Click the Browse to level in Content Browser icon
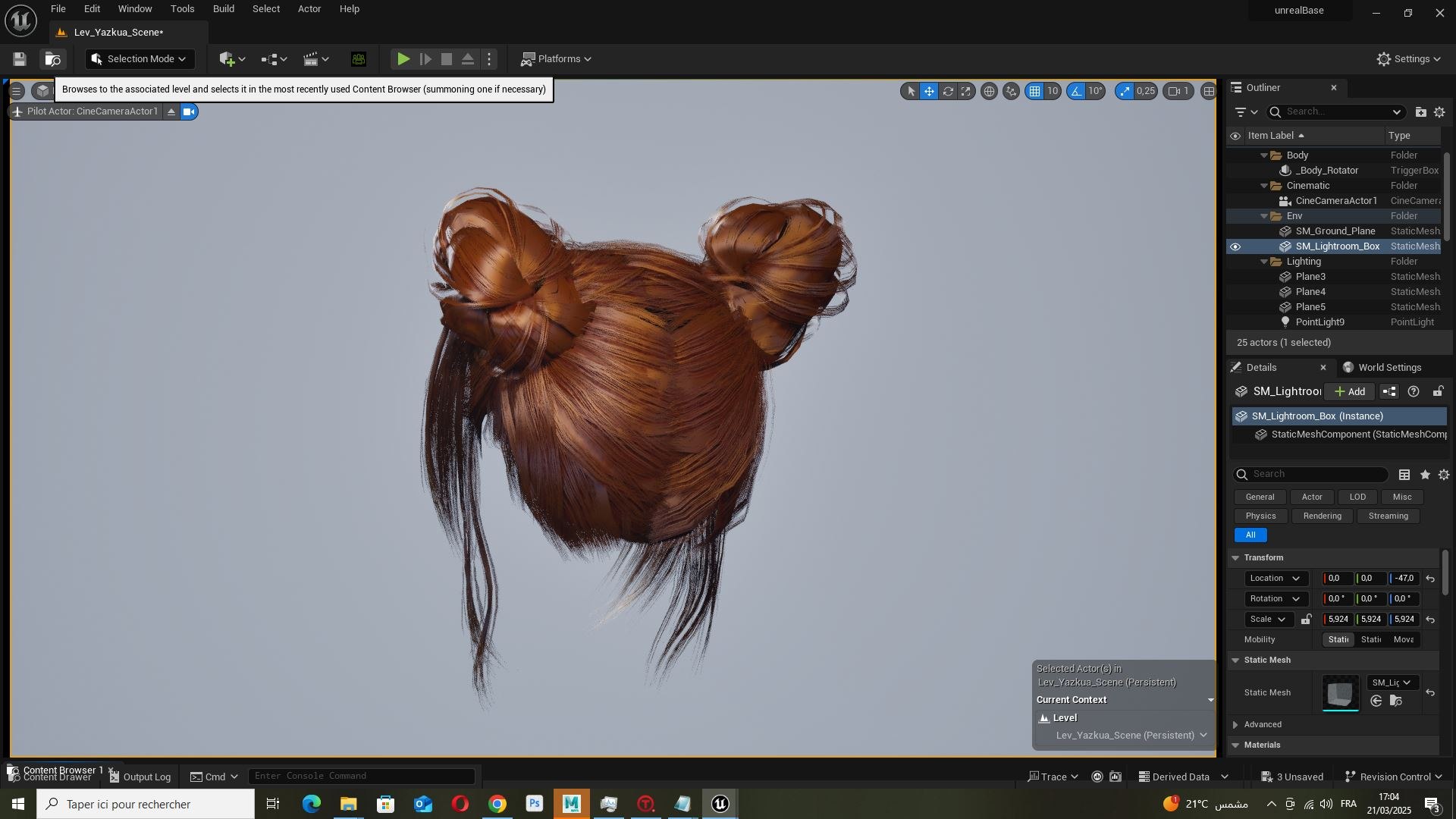 click(x=52, y=59)
